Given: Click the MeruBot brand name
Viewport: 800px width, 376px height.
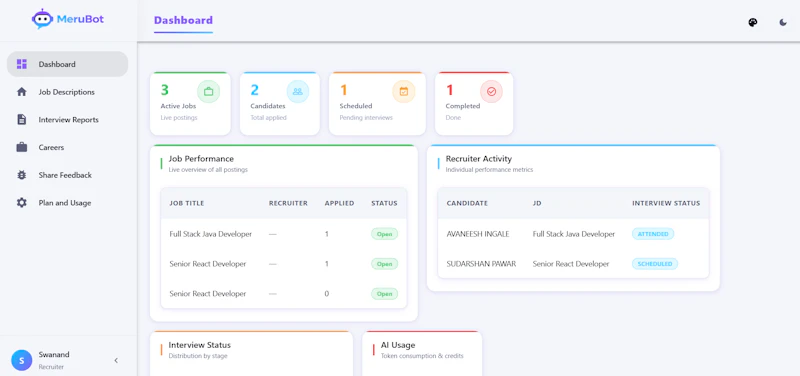Looking at the screenshot, I should 80,19.
